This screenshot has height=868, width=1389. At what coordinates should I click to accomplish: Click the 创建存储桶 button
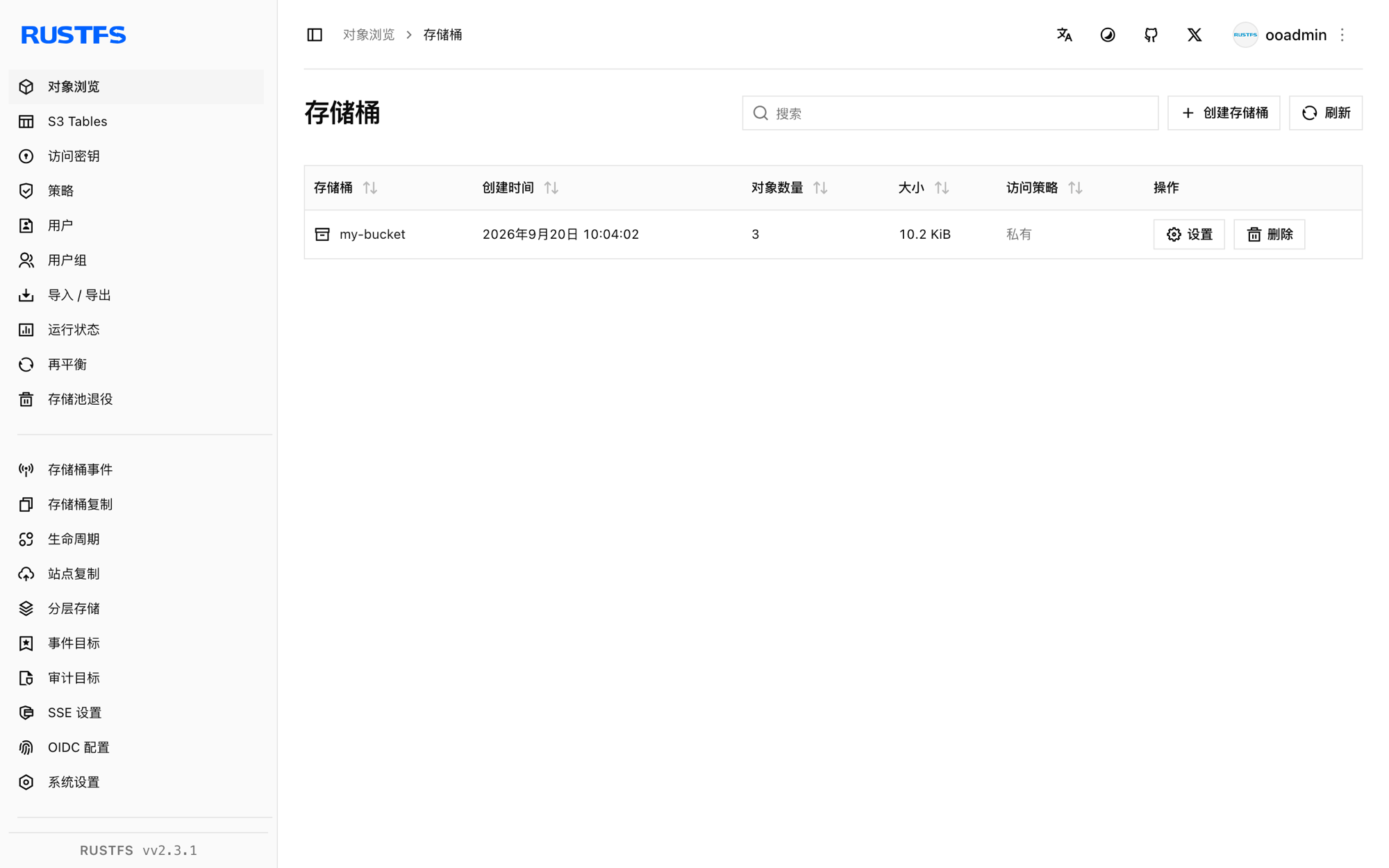click(x=1224, y=113)
